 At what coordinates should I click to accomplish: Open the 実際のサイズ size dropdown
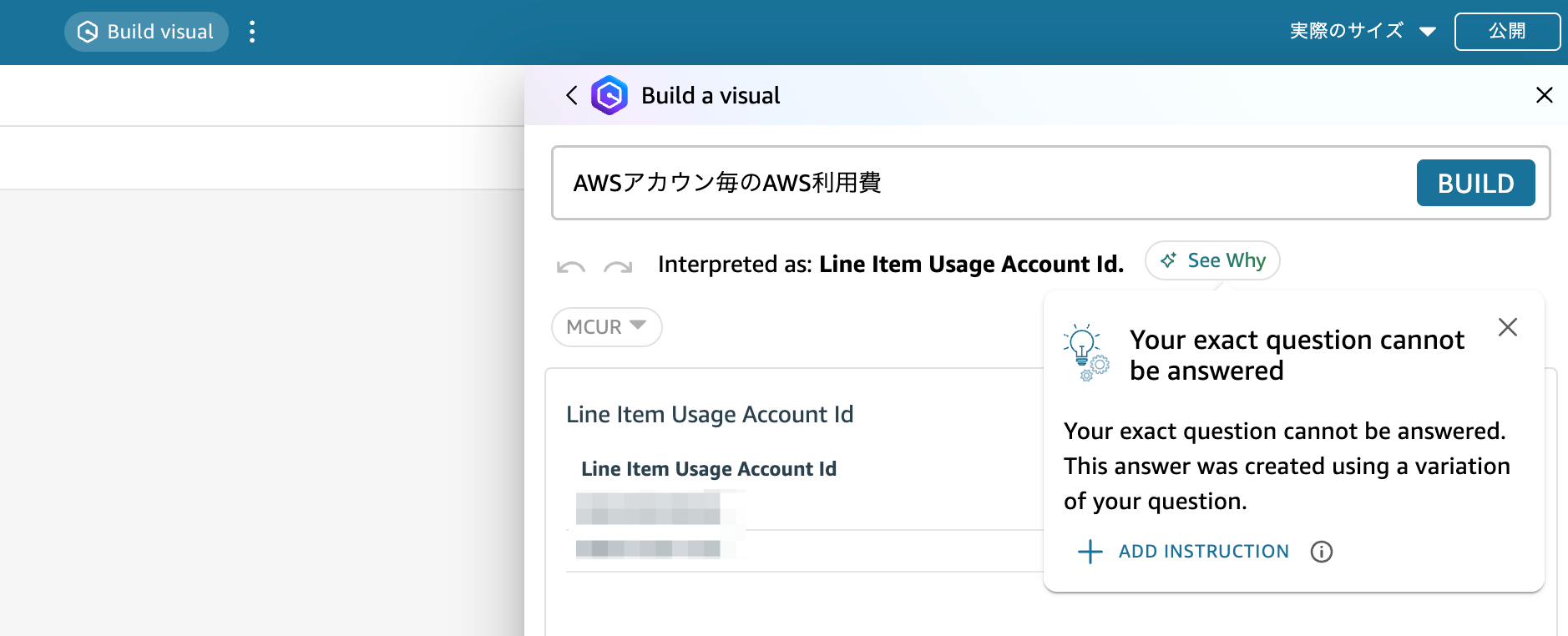click(1363, 31)
